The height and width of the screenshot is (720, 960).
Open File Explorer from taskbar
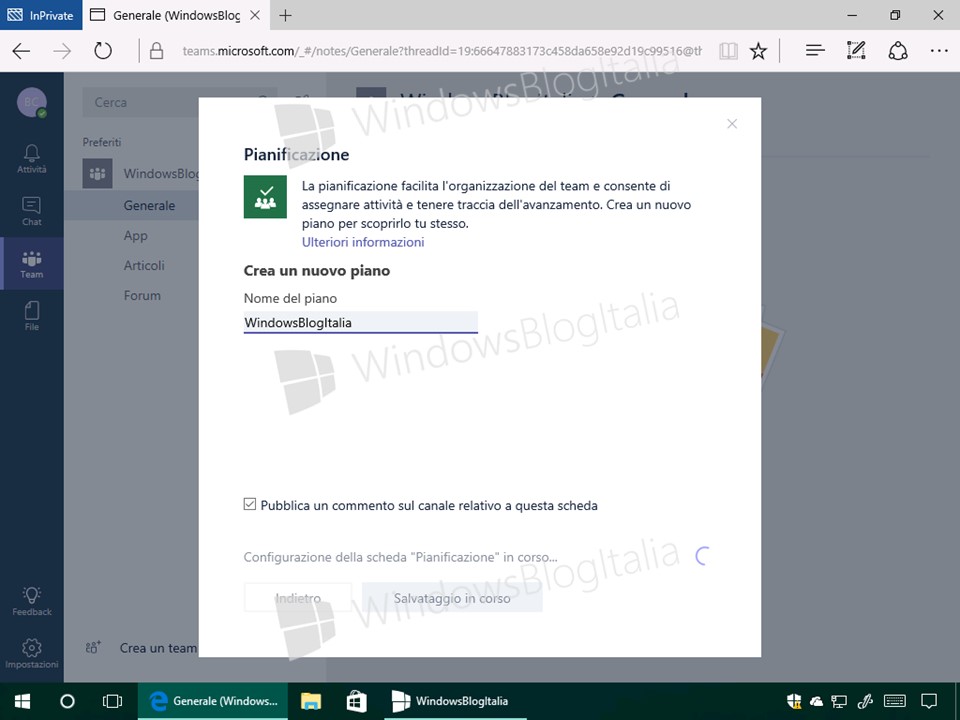pyautogui.click(x=311, y=701)
